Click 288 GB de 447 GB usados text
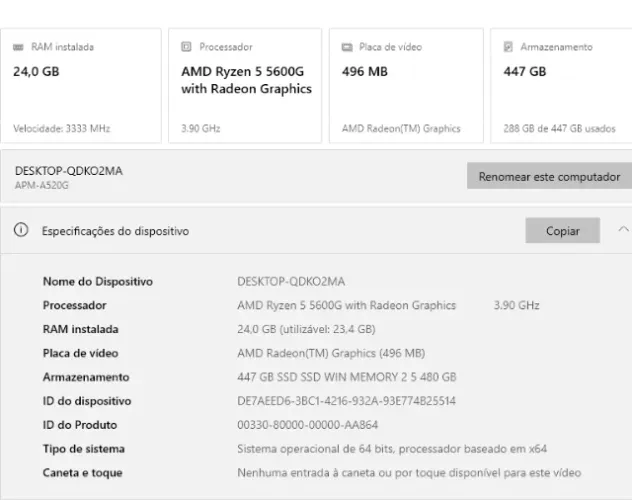 [x=559, y=129]
